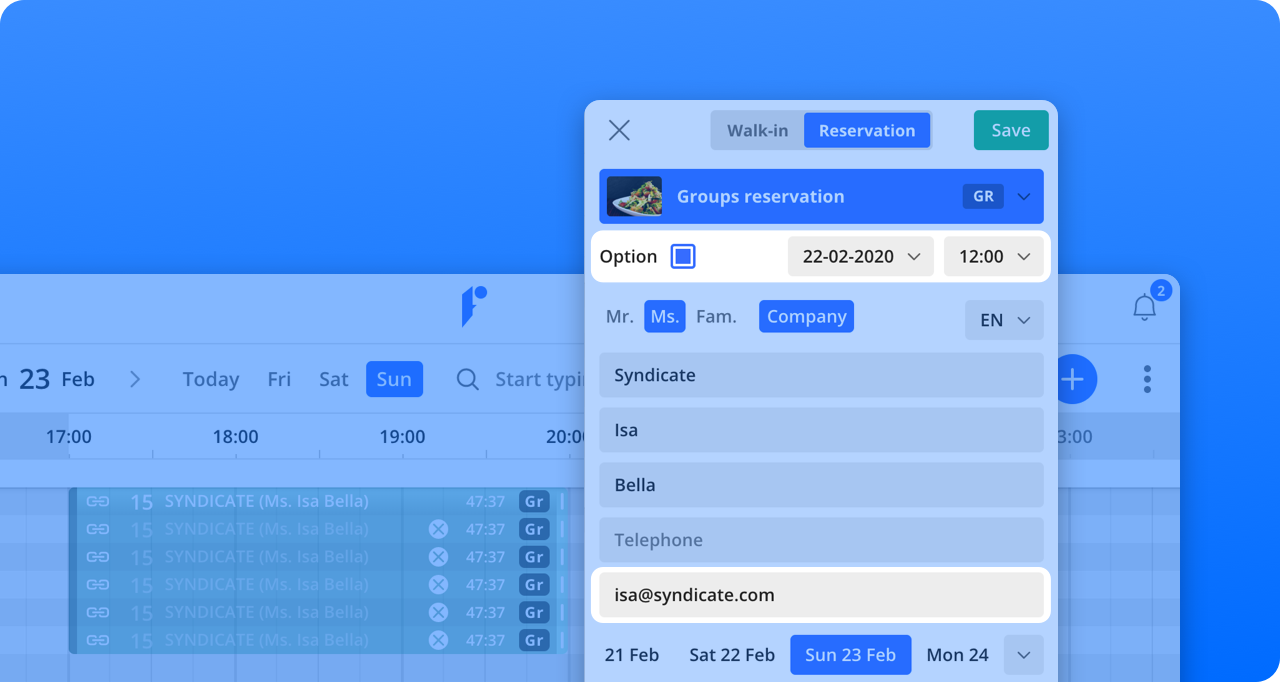Select the Sat 22 Feb date tab
1280x682 pixels.
(x=731, y=655)
